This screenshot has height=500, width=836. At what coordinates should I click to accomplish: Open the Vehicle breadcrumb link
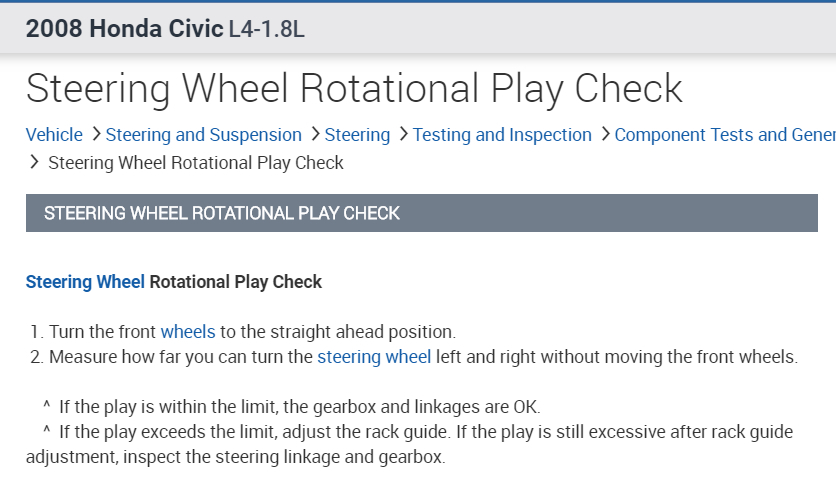pyautogui.click(x=54, y=135)
